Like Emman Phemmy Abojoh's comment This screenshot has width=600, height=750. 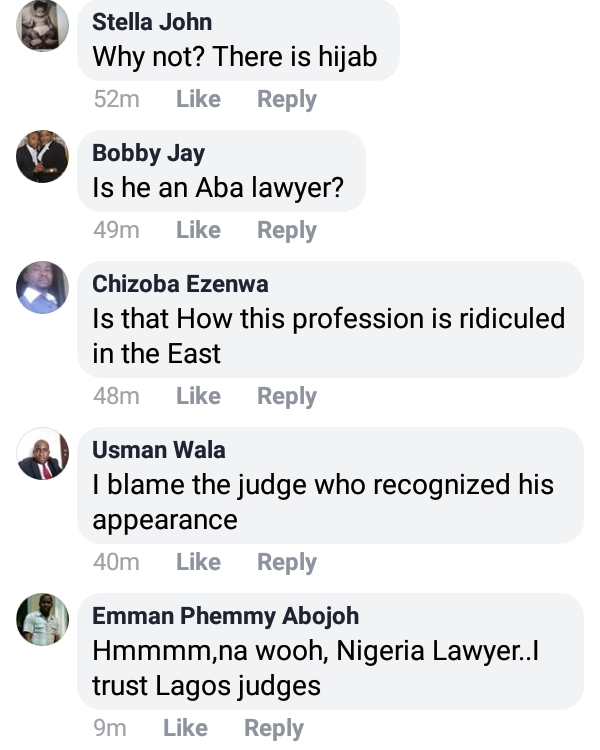pos(185,728)
